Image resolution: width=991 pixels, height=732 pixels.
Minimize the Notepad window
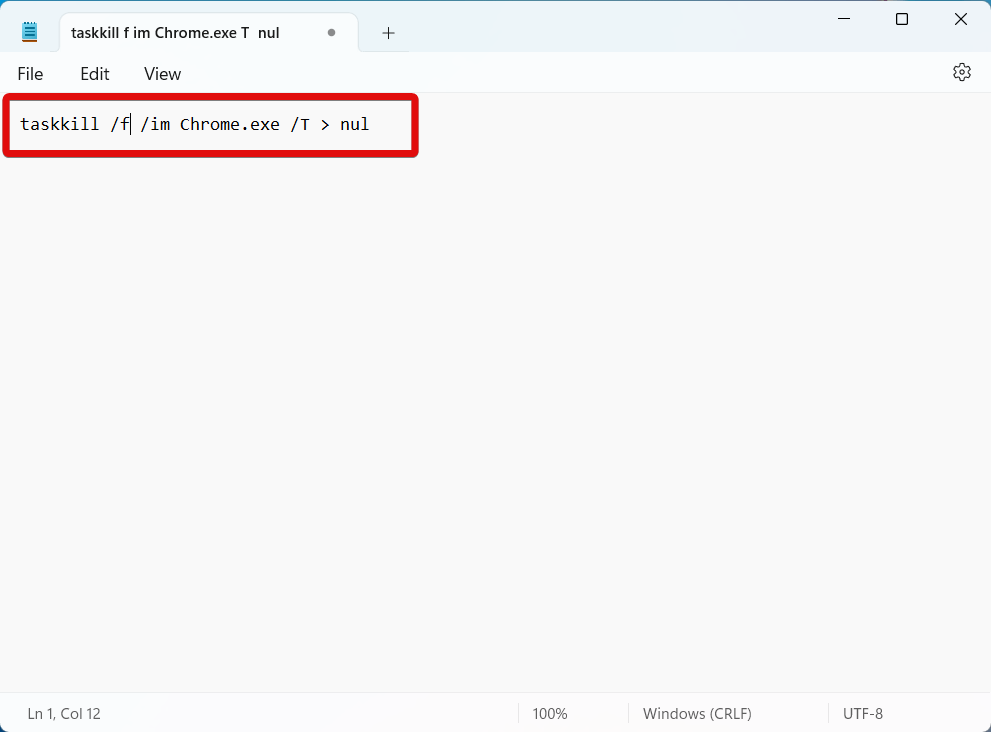point(844,19)
